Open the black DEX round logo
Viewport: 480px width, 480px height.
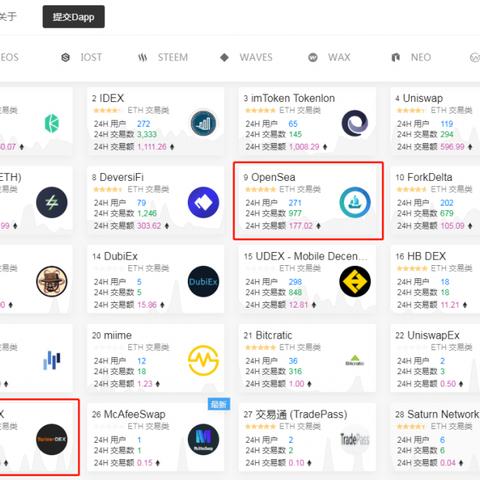(x=52, y=439)
